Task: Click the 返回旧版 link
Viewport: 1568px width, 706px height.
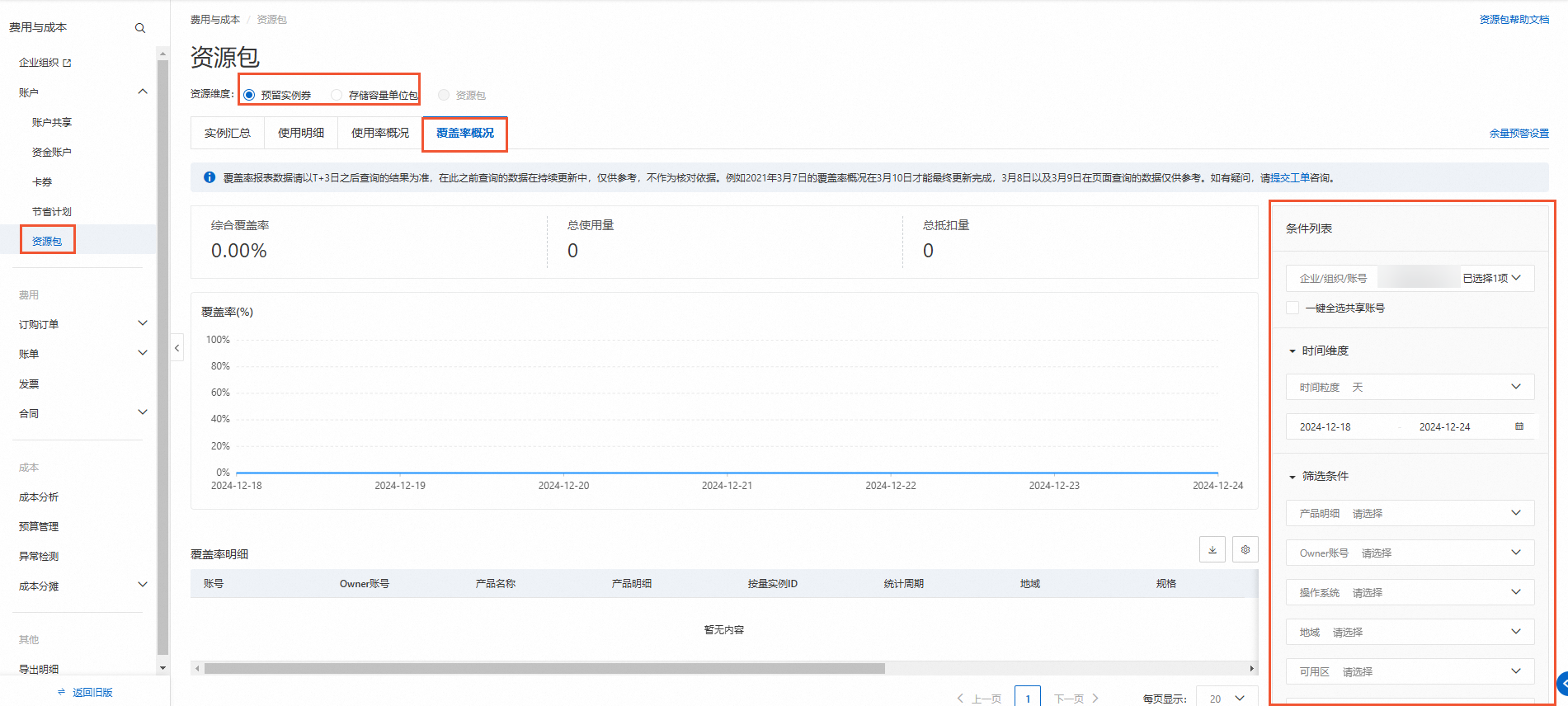Action: coord(92,692)
